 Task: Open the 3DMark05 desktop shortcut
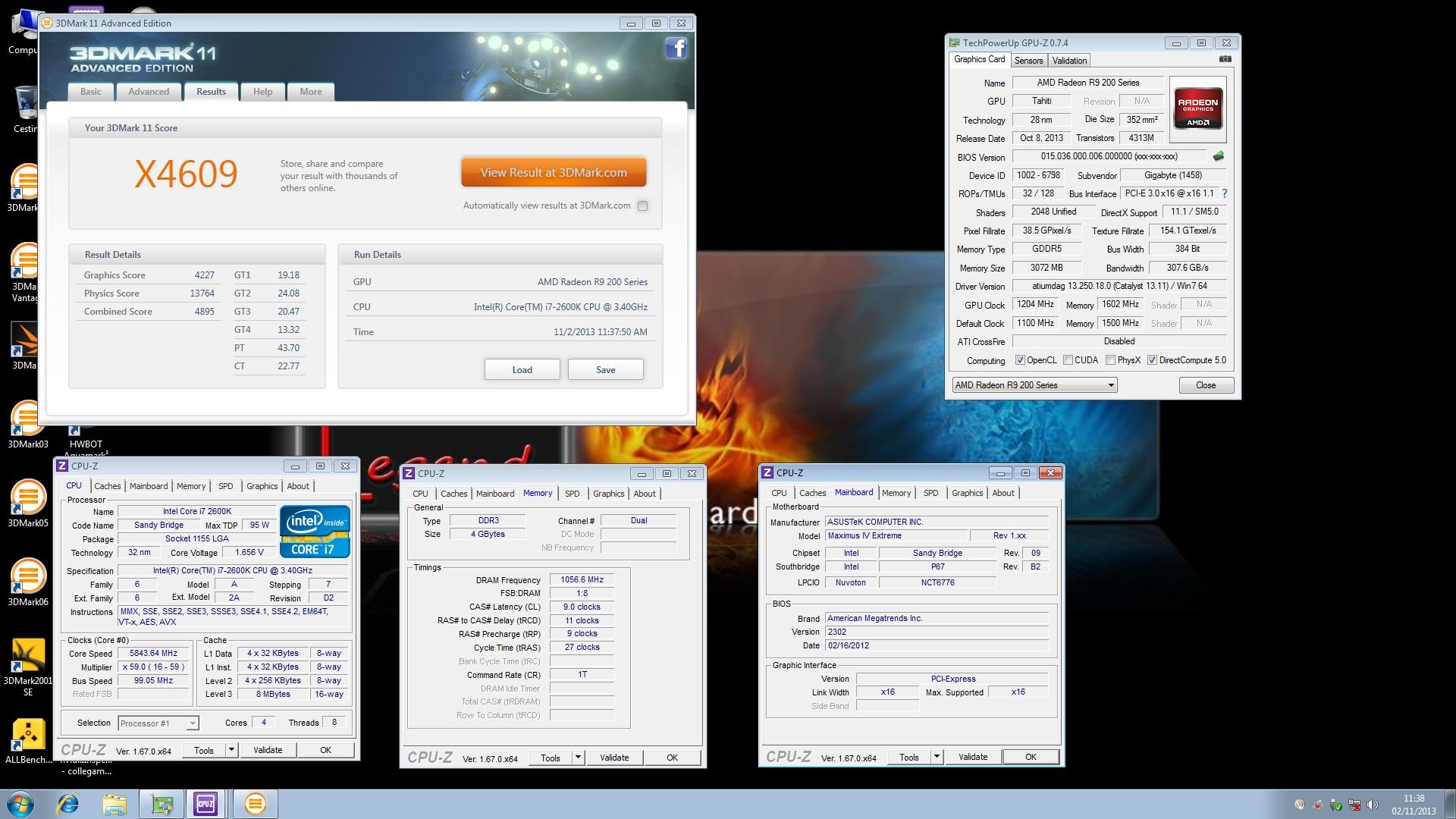coord(28,497)
